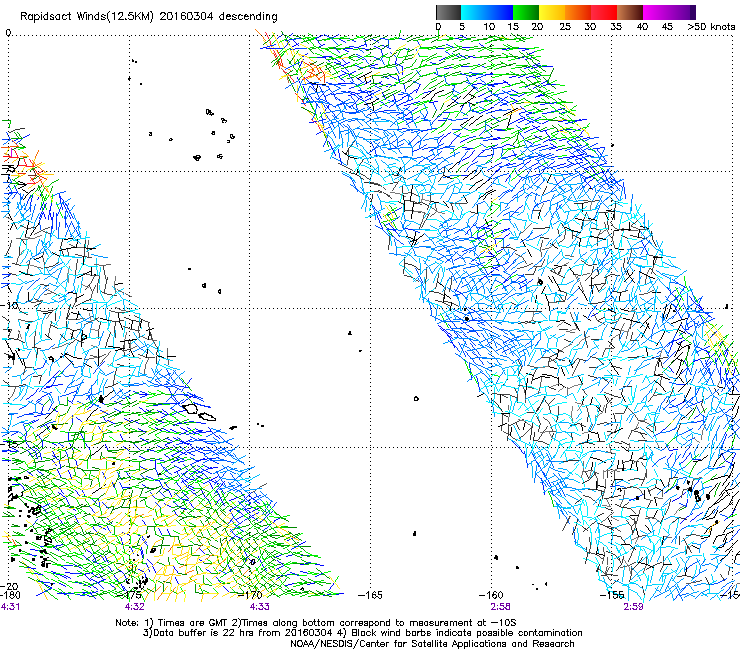Click the '4:33' purple time label
Screen dimensions: 740x650
pos(260,607)
